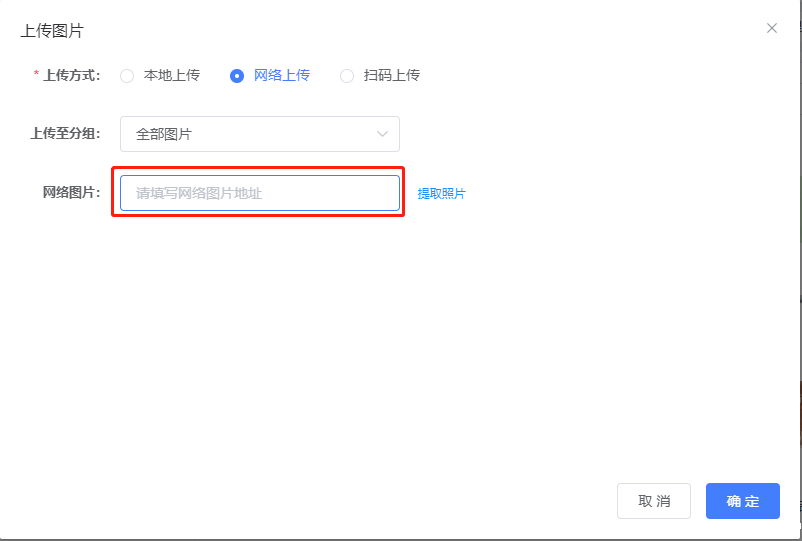The image size is (802, 541).
Task: Click the 上传至分组 field label
Action: click(65, 134)
